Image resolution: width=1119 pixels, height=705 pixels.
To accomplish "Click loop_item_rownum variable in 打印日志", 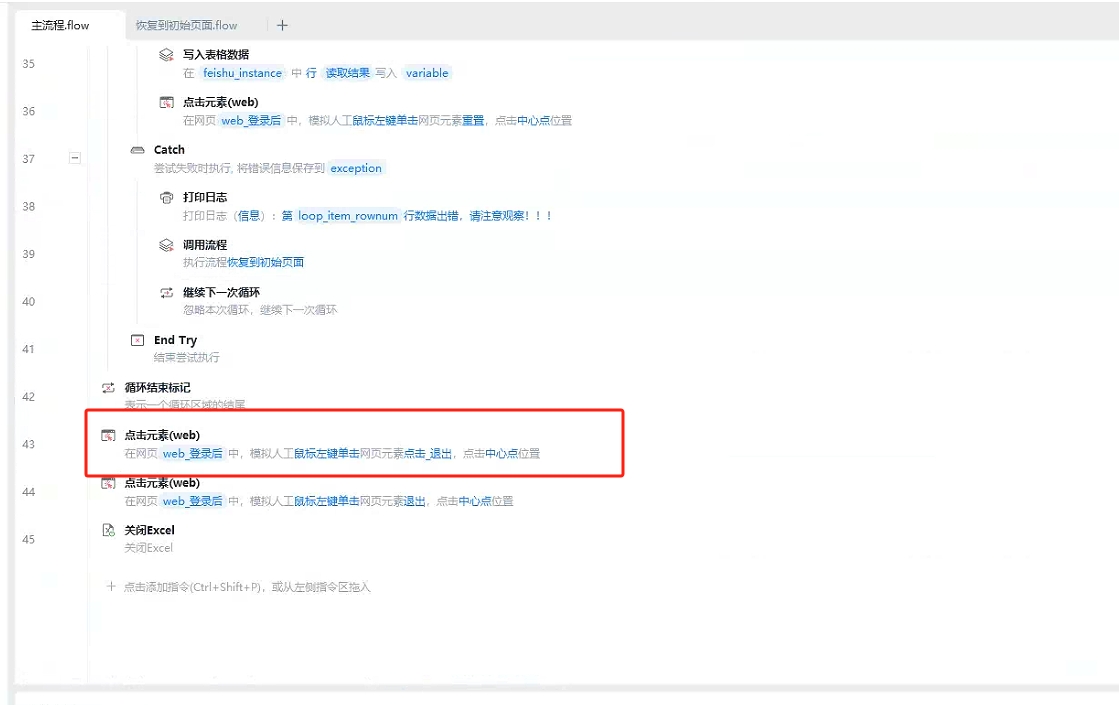I will pyautogui.click(x=348, y=215).
